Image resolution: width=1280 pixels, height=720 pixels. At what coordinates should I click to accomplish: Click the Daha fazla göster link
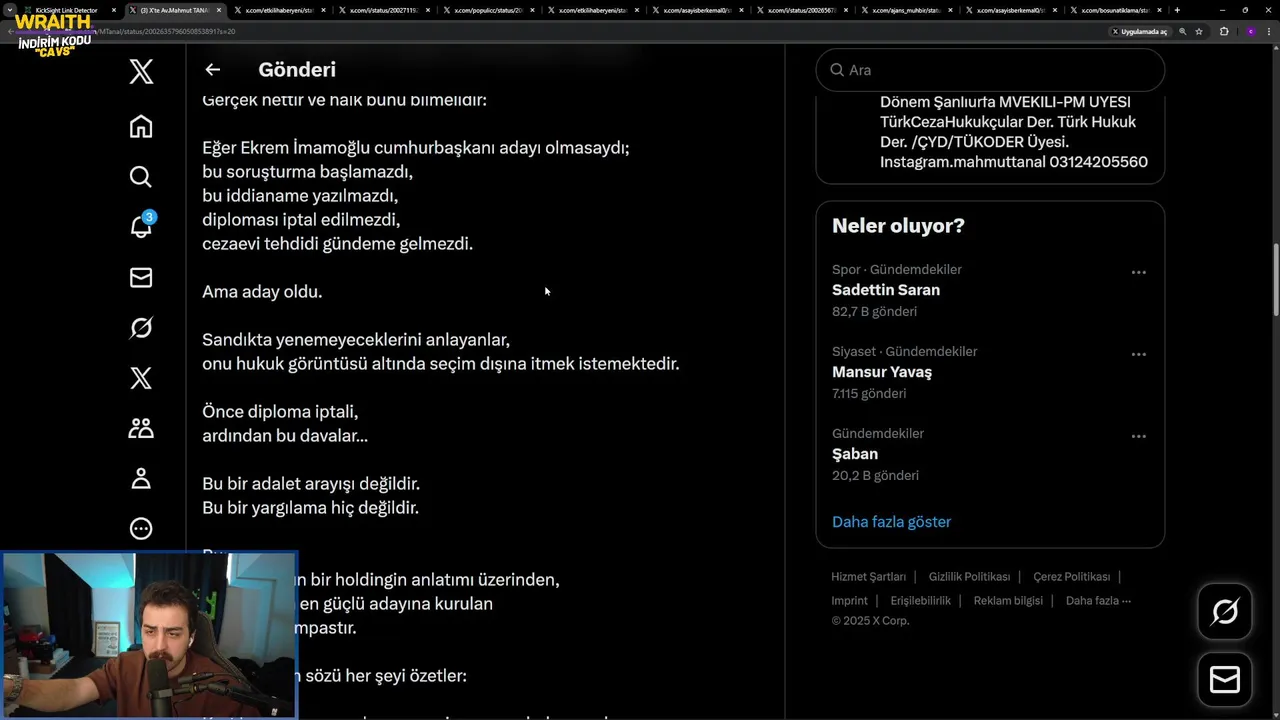pyautogui.click(x=891, y=522)
